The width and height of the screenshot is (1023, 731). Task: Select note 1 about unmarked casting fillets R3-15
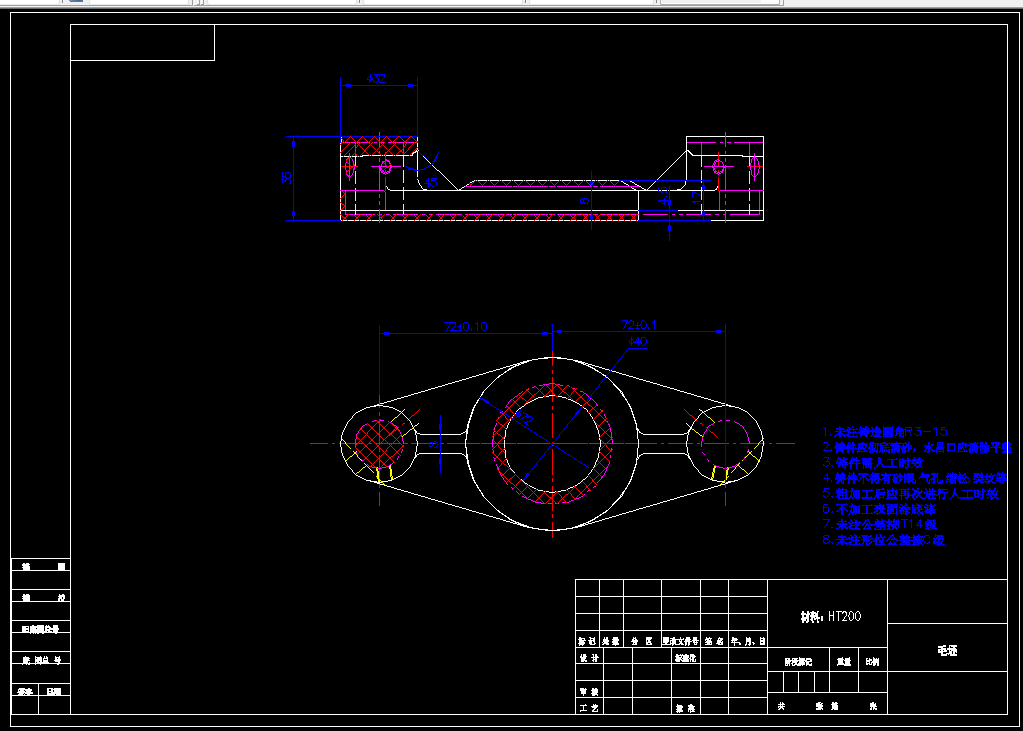tap(885, 431)
